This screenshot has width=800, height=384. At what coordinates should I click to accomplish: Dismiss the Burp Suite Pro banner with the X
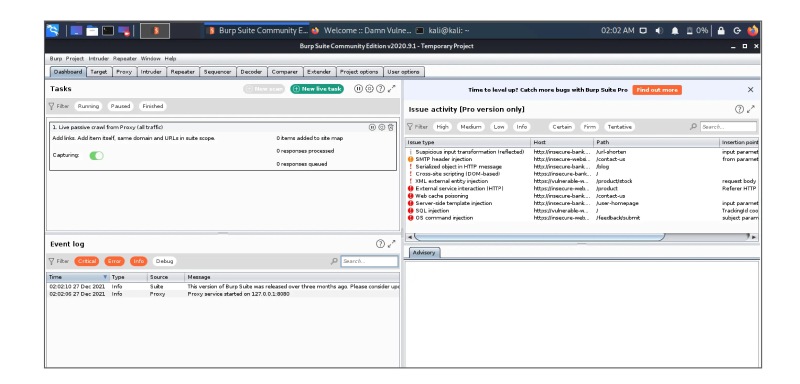click(750, 90)
